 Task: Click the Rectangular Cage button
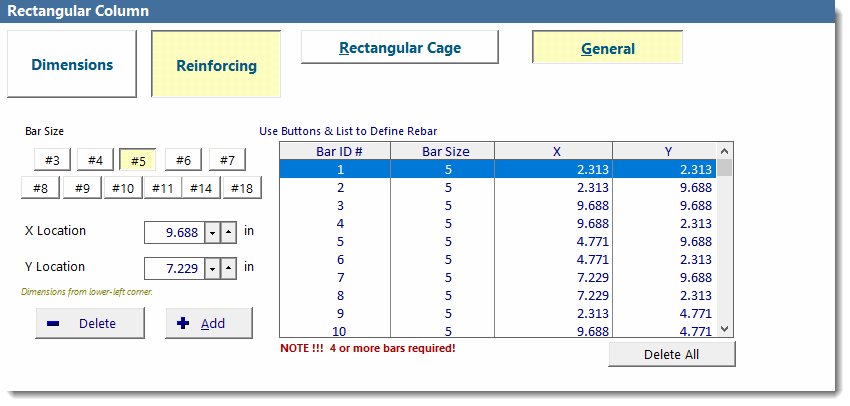coord(399,47)
